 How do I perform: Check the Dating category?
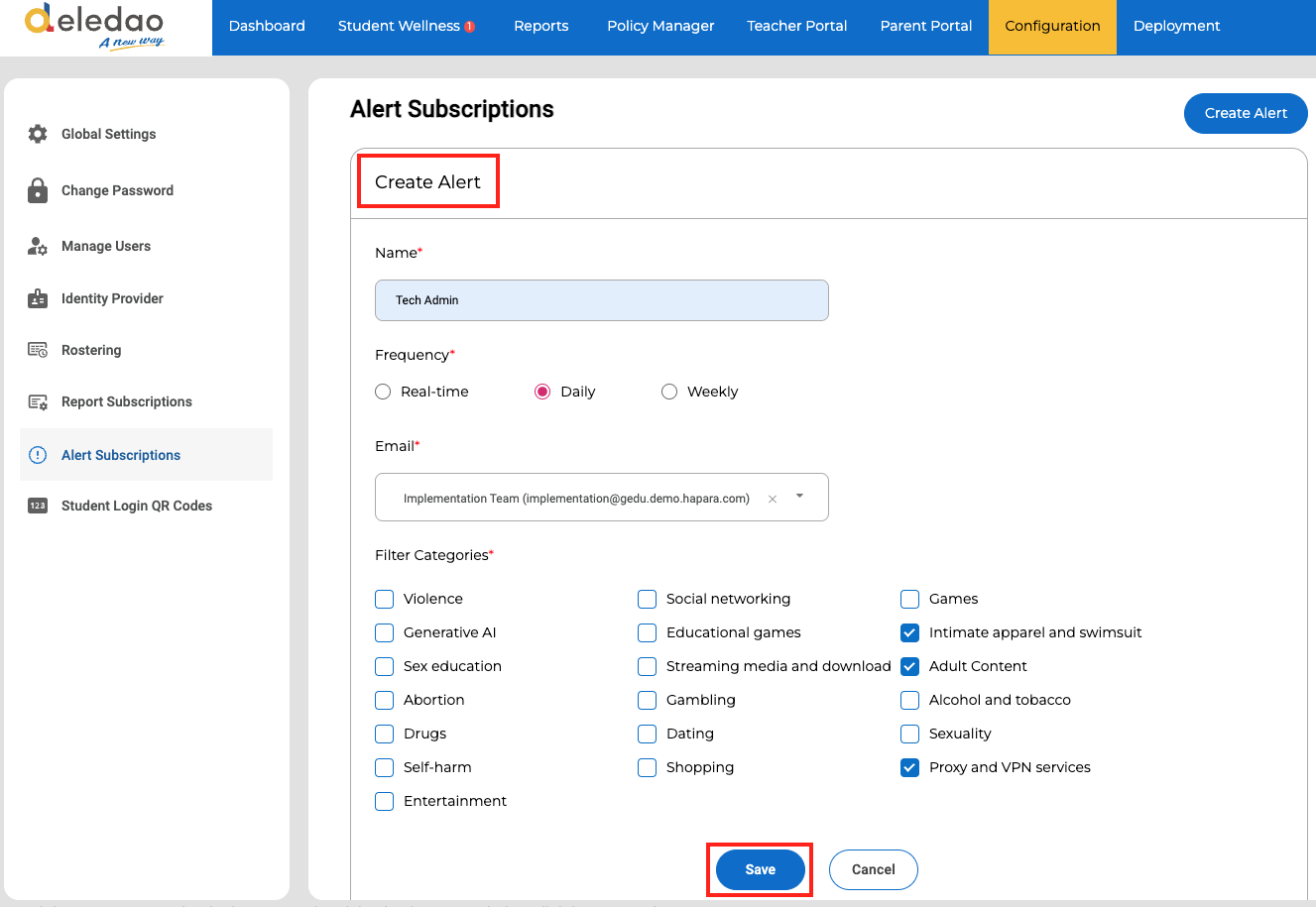point(648,734)
